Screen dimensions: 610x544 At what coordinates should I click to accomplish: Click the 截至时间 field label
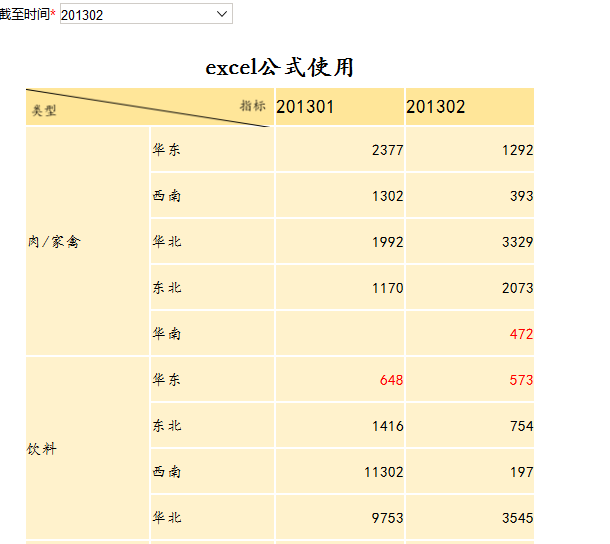point(25,14)
